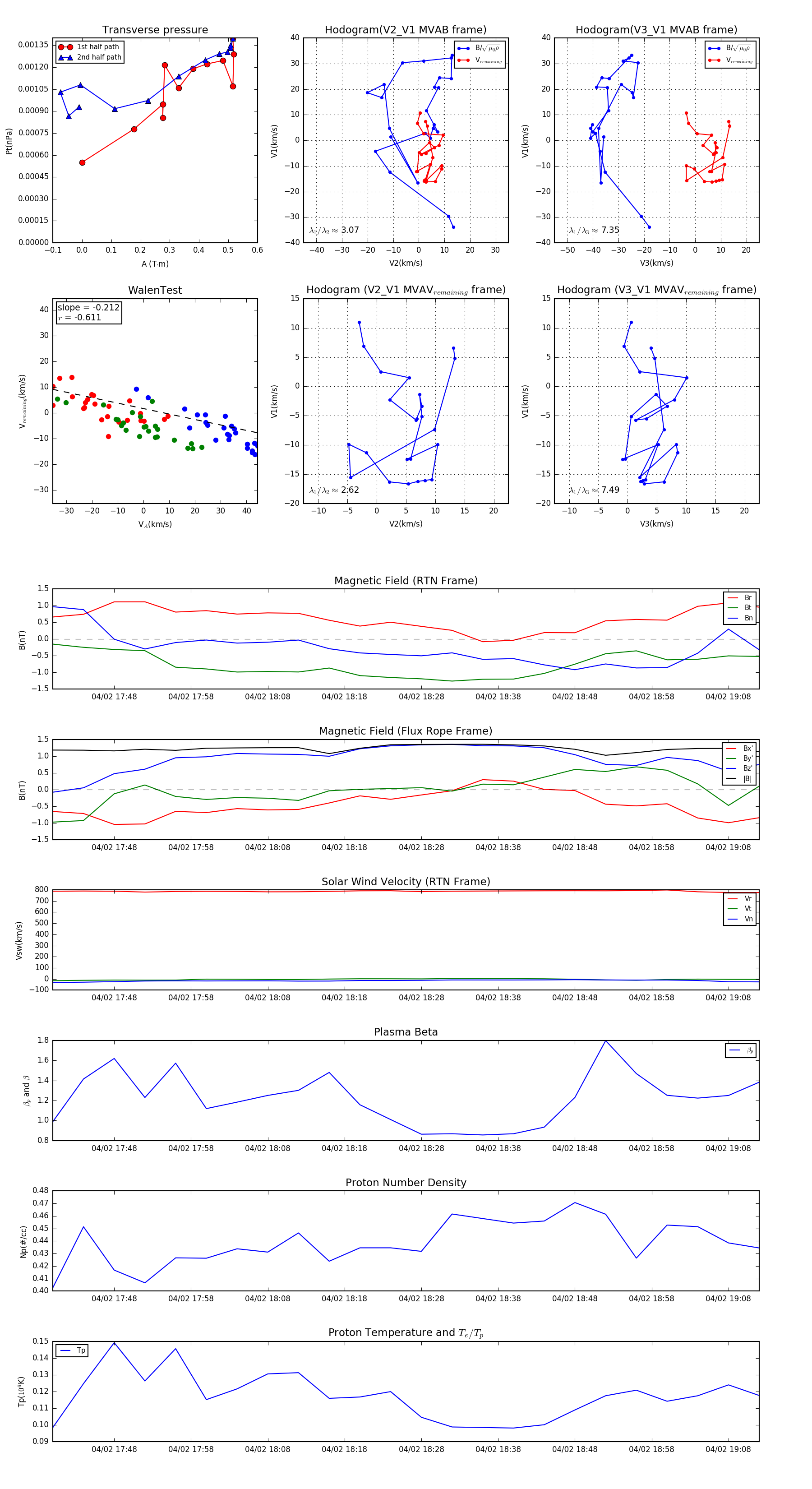Click '04/02 19:08' tick under Proton Temperature plot

pyautogui.click(x=728, y=1449)
